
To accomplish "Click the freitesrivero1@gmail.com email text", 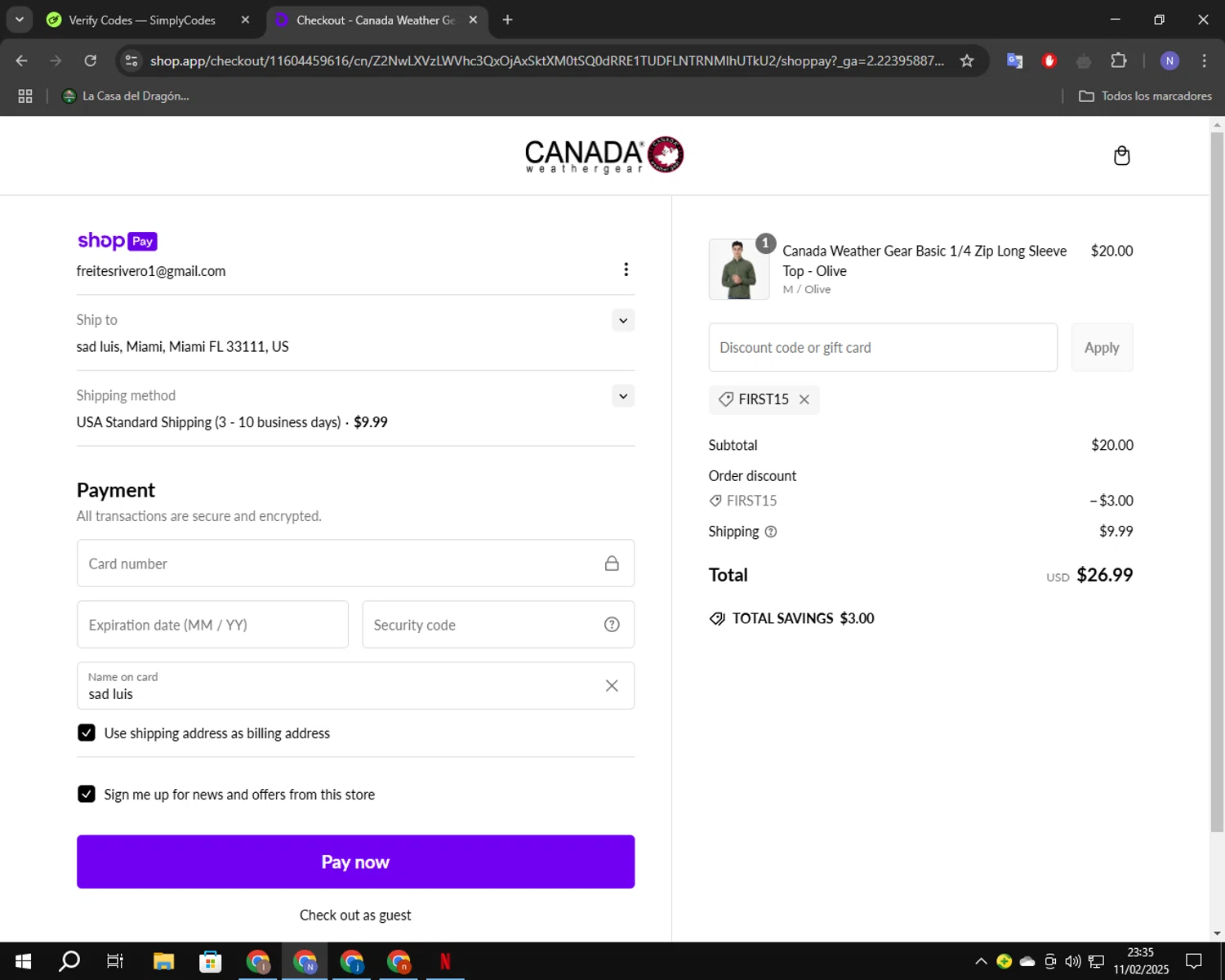I will click(x=151, y=271).
